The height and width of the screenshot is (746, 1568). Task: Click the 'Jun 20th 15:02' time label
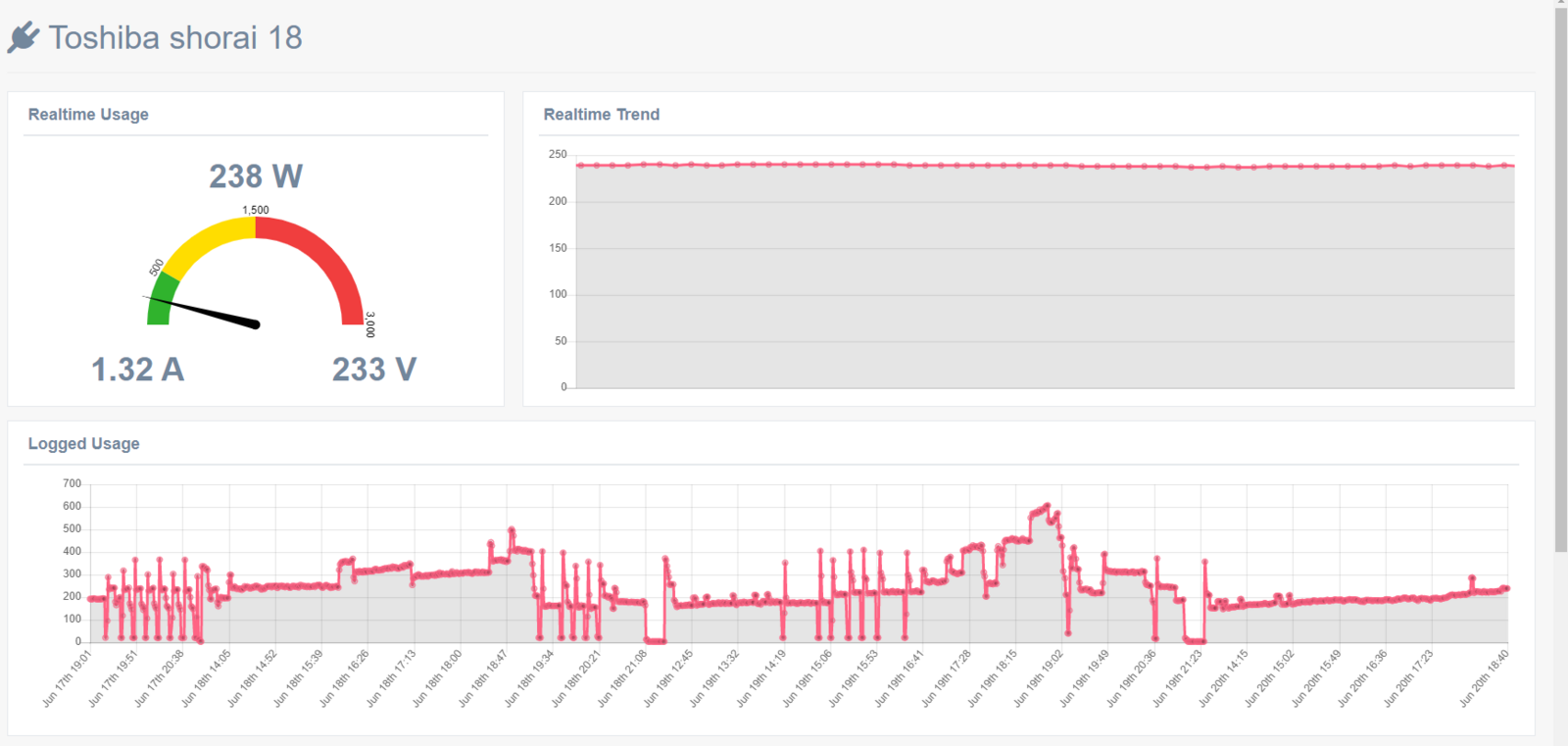(x=1270, y=677)
